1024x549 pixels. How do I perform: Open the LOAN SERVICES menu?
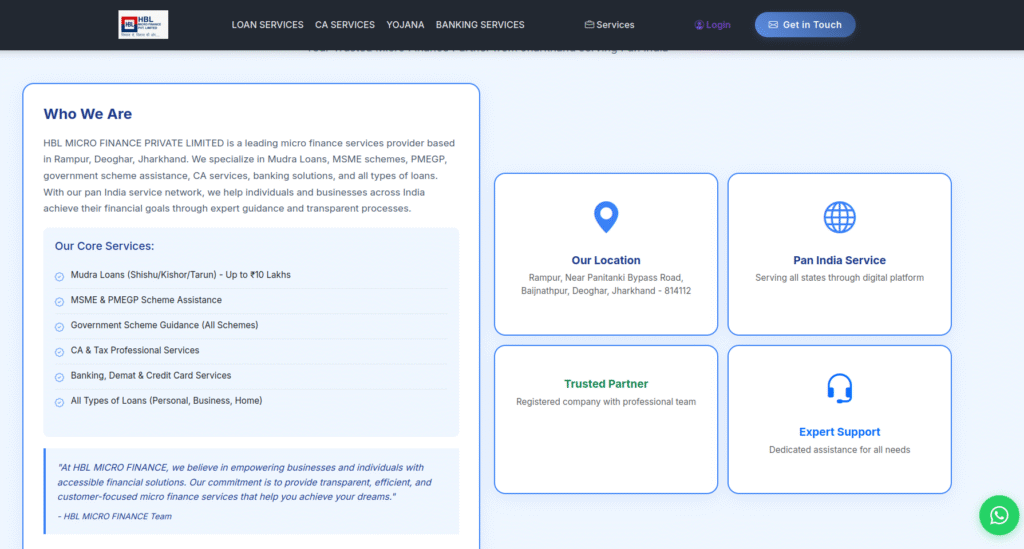pyautogui.click(x=267, y=25)
